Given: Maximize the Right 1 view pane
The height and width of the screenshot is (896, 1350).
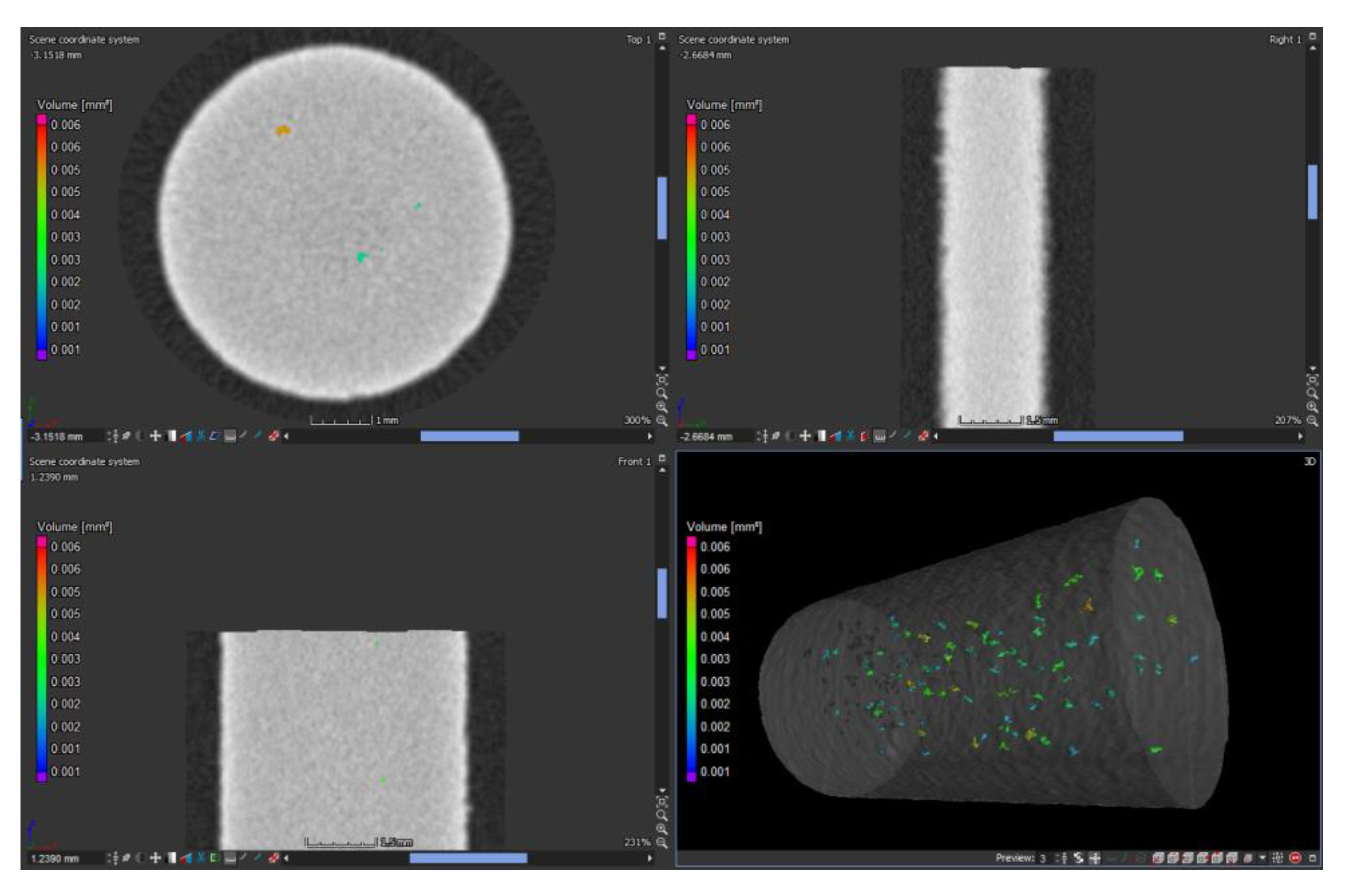Looking at the screenshot, I should 1312,36.
